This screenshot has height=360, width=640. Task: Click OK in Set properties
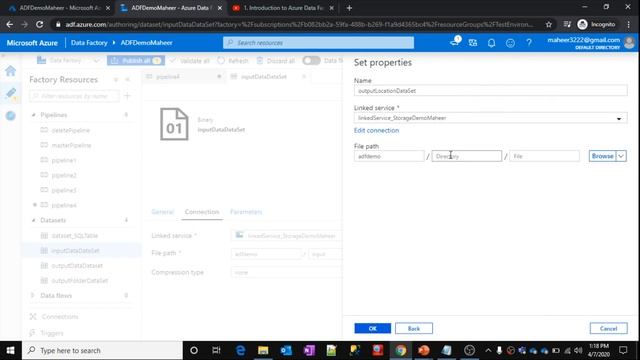coord(372,328)
